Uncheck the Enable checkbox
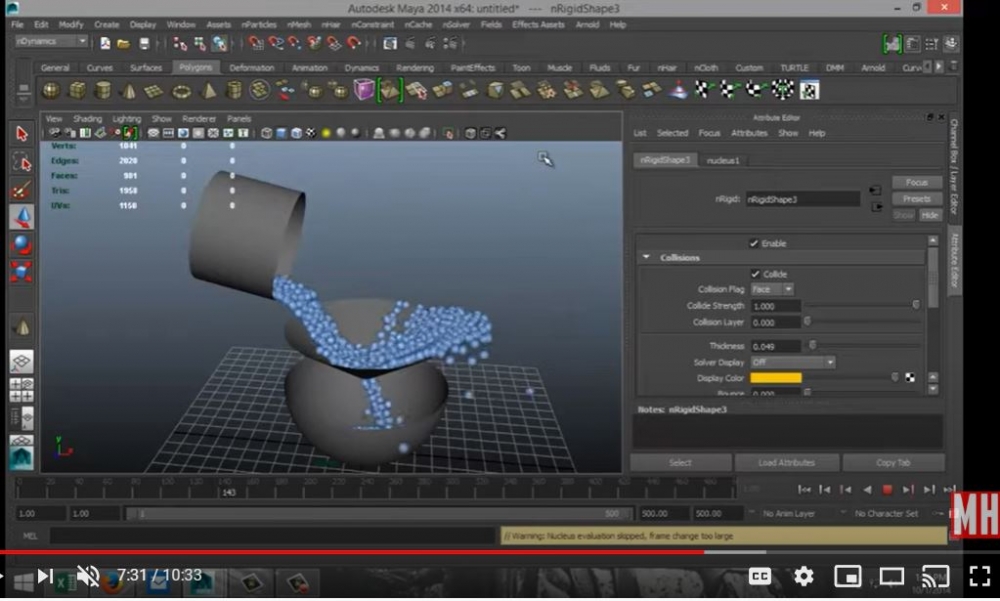The height and width of the screenshot is (601, 1000). tap(754, 244)
